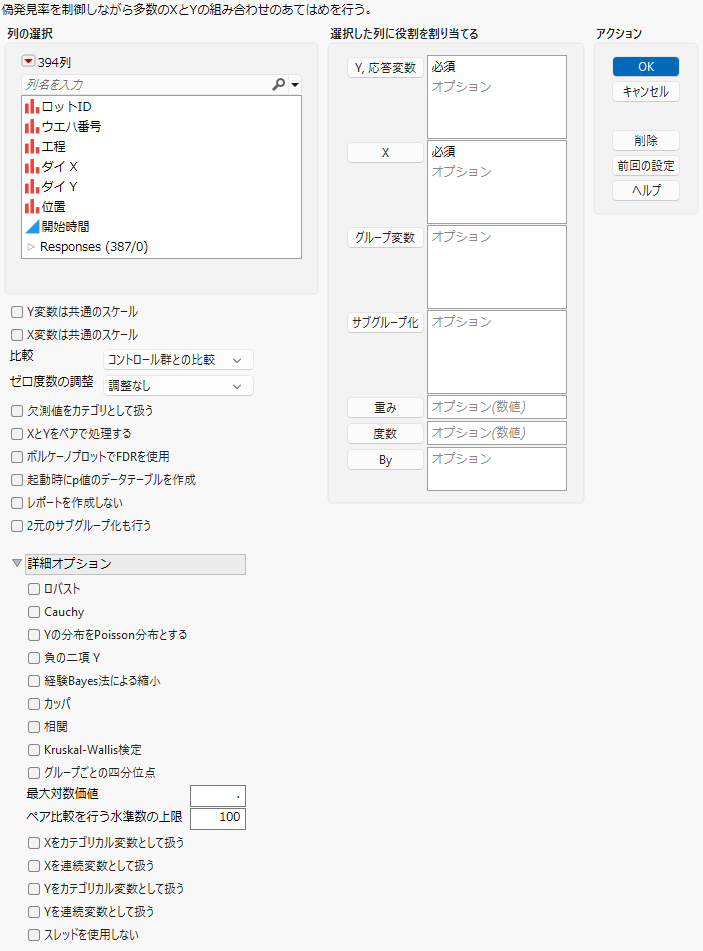Screen dimensions: 703x951
Task: Enable Y変数は共通のスケール checkbox
Action: 17,312
